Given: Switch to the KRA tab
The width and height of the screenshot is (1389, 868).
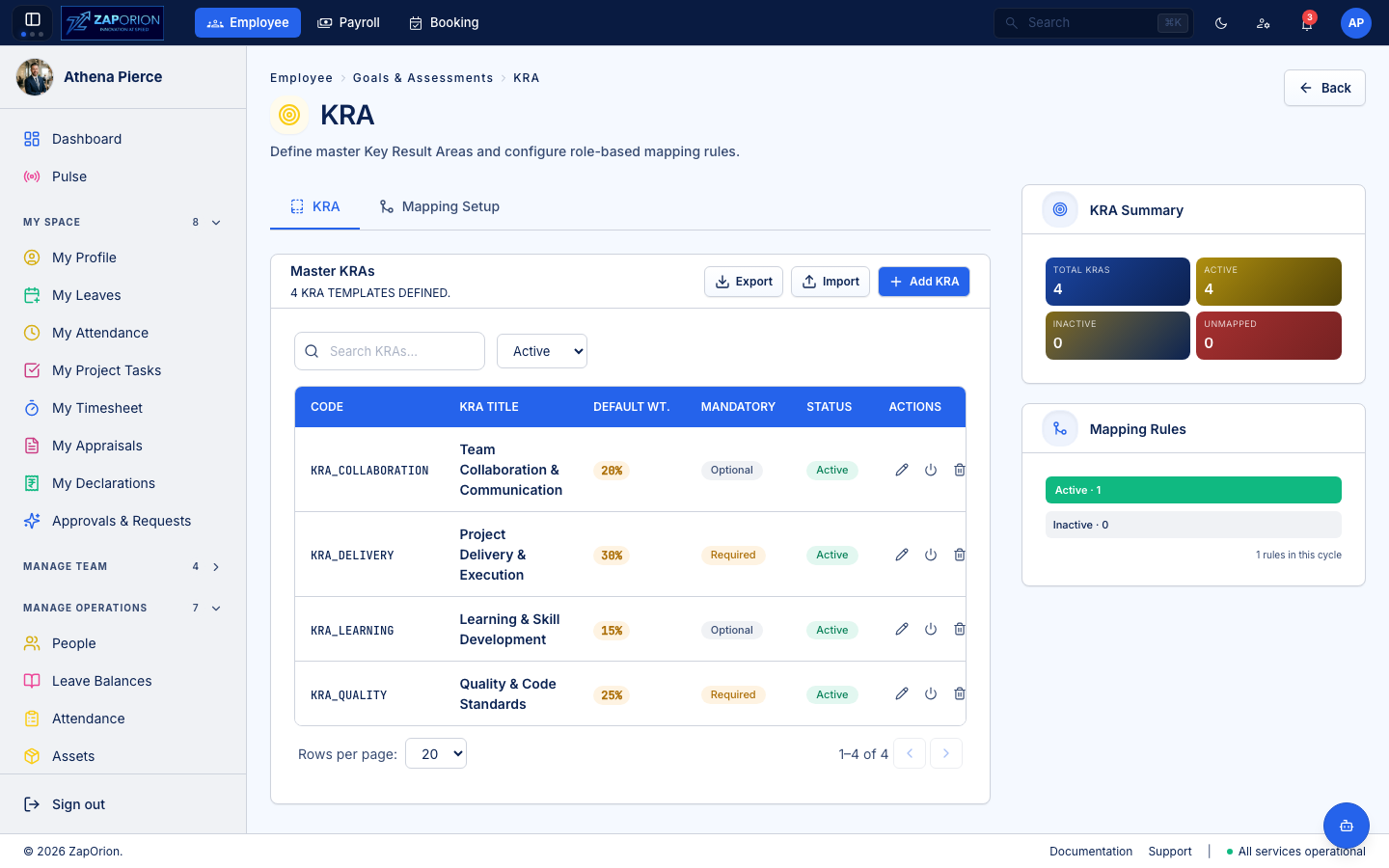Looking at the screenshot, I should point(315,206).
